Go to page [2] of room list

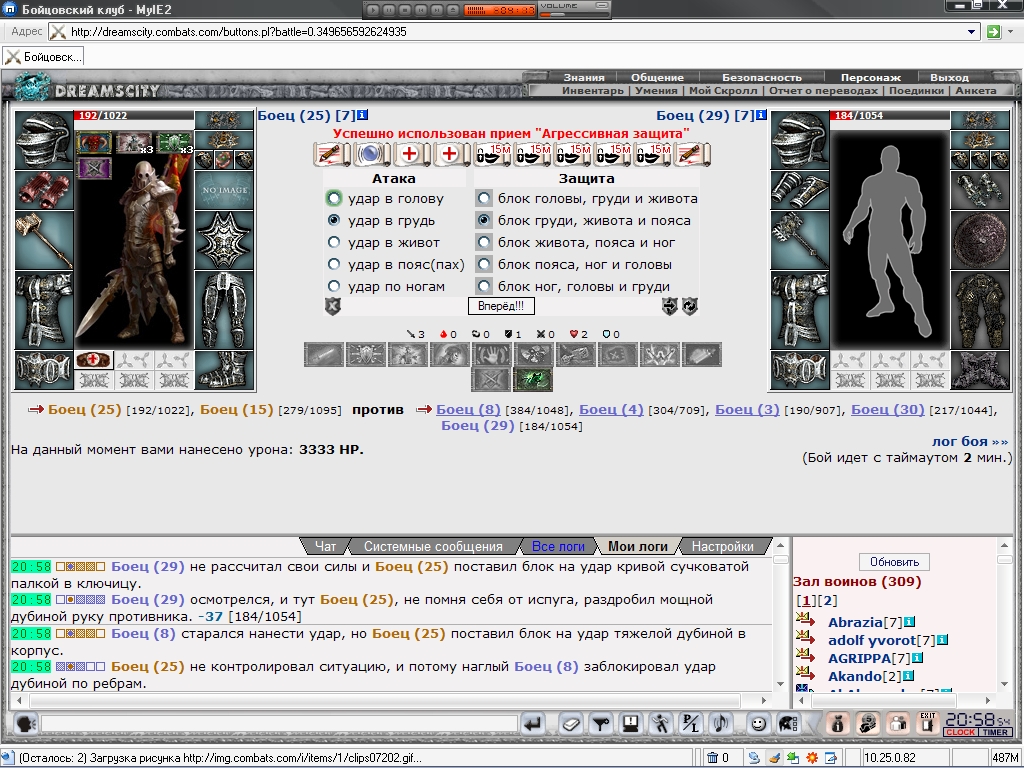[827, 600]
